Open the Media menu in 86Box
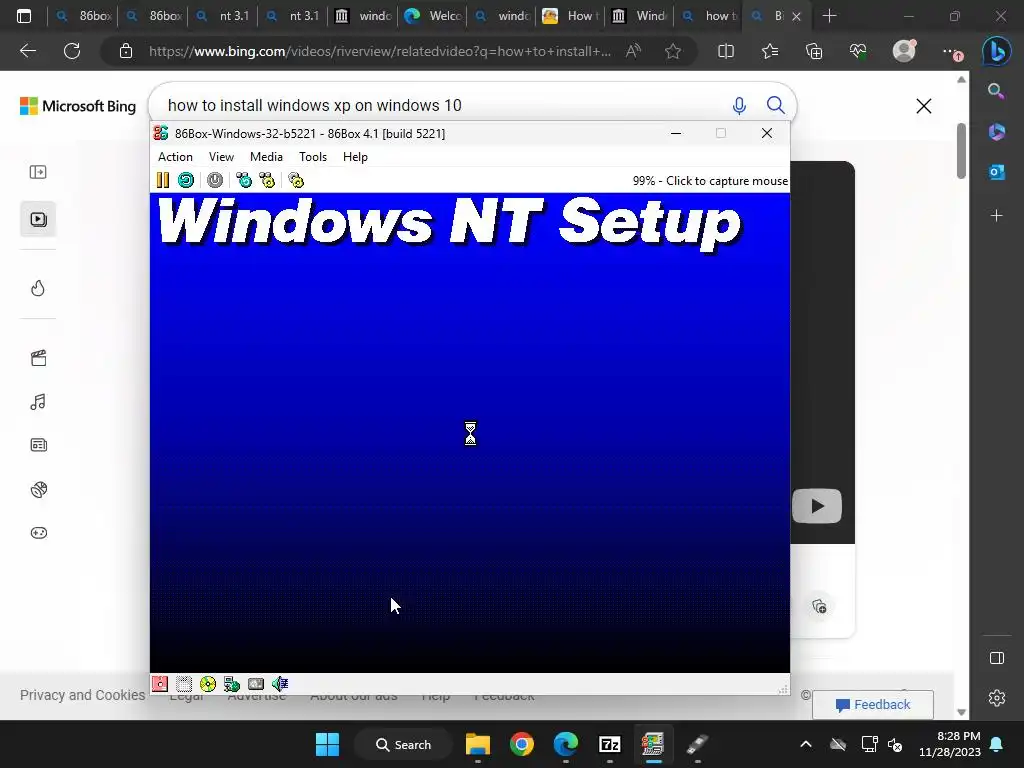 coord(266,157)
